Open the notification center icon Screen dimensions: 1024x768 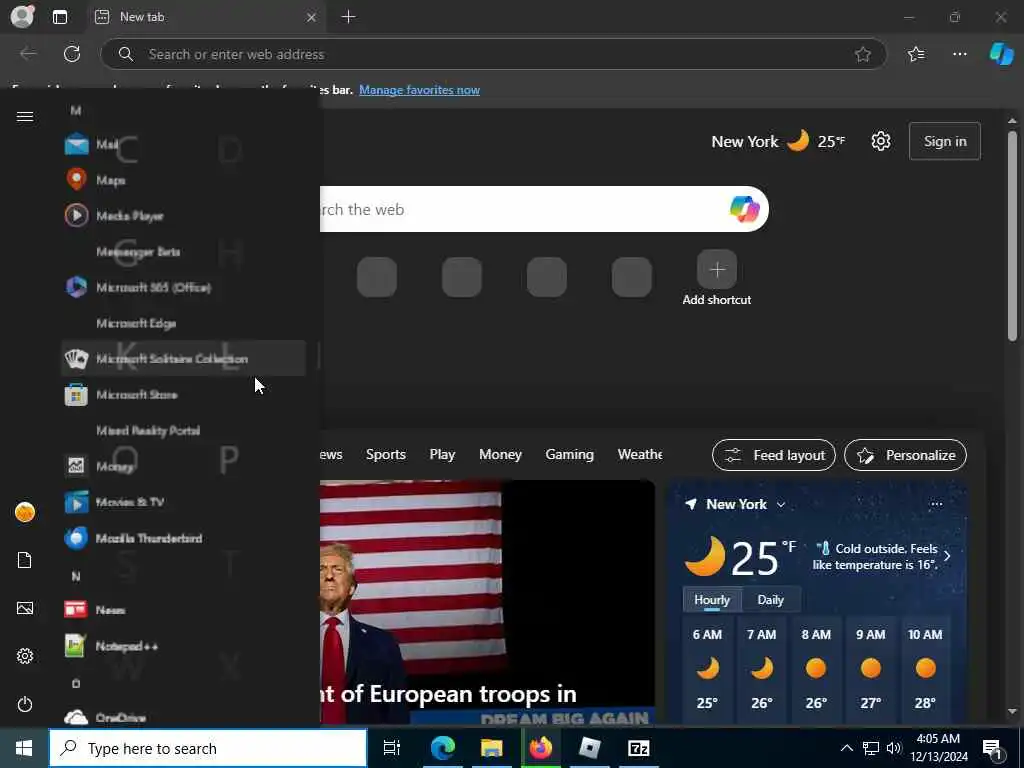click(x=991, y=748)
